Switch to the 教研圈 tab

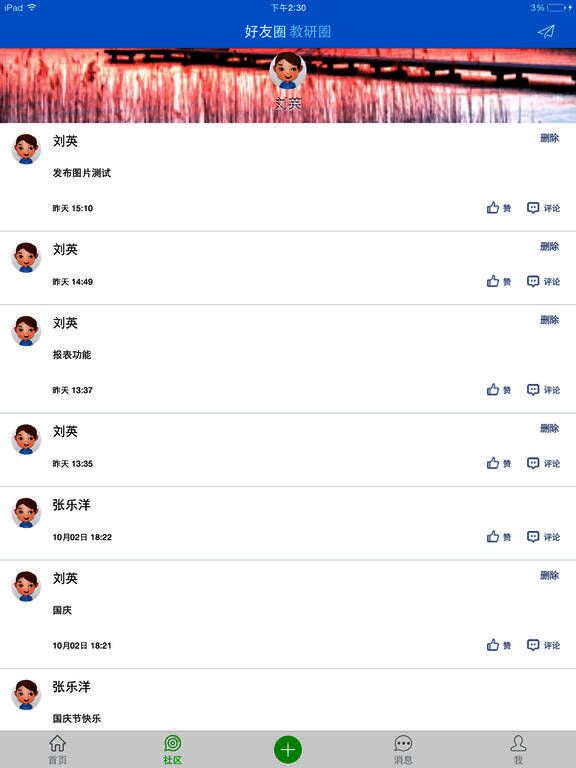(310, 32)
